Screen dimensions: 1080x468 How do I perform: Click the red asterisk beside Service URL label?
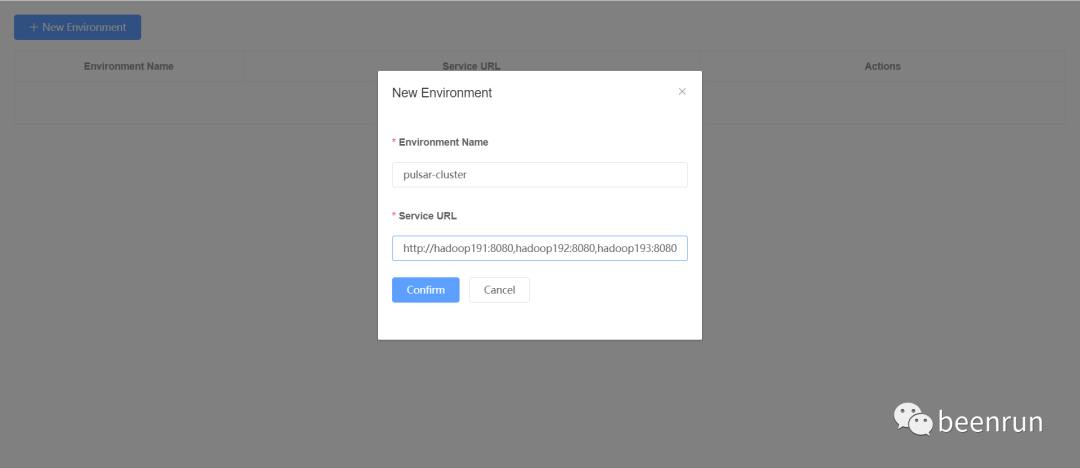[394, 215]
